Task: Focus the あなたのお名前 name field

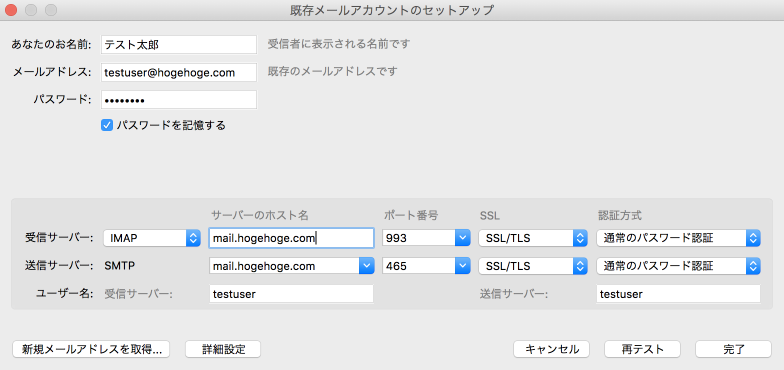Action: click(x=178, y=44)
